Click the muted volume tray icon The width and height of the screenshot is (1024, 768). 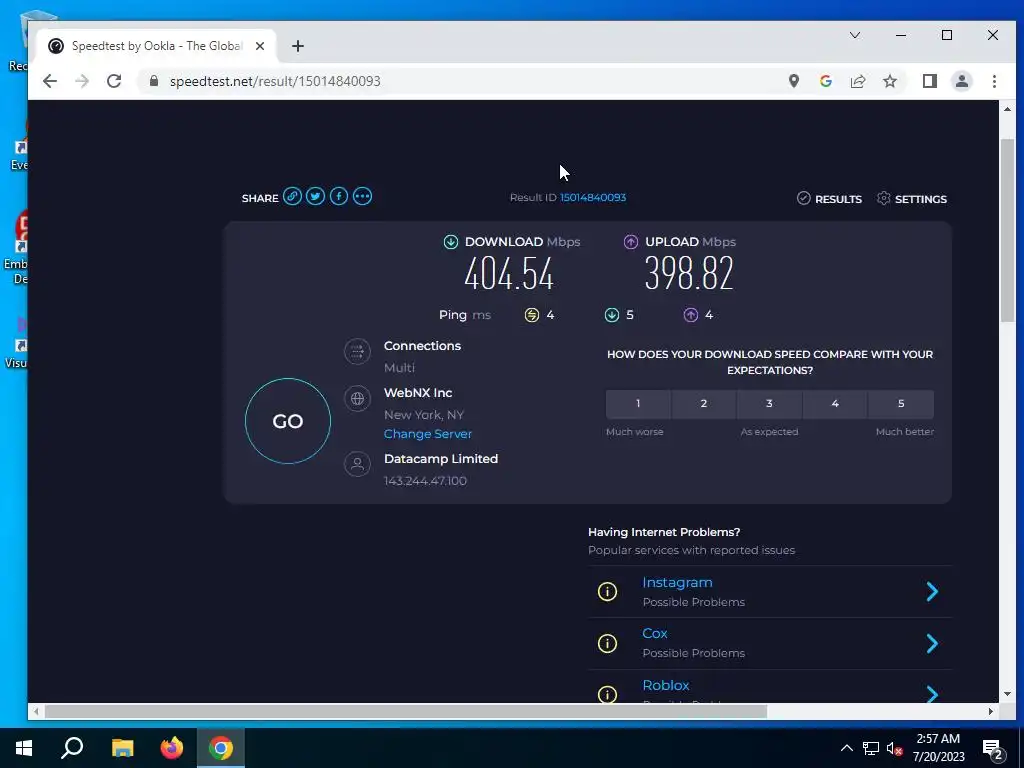coord(894,748)
